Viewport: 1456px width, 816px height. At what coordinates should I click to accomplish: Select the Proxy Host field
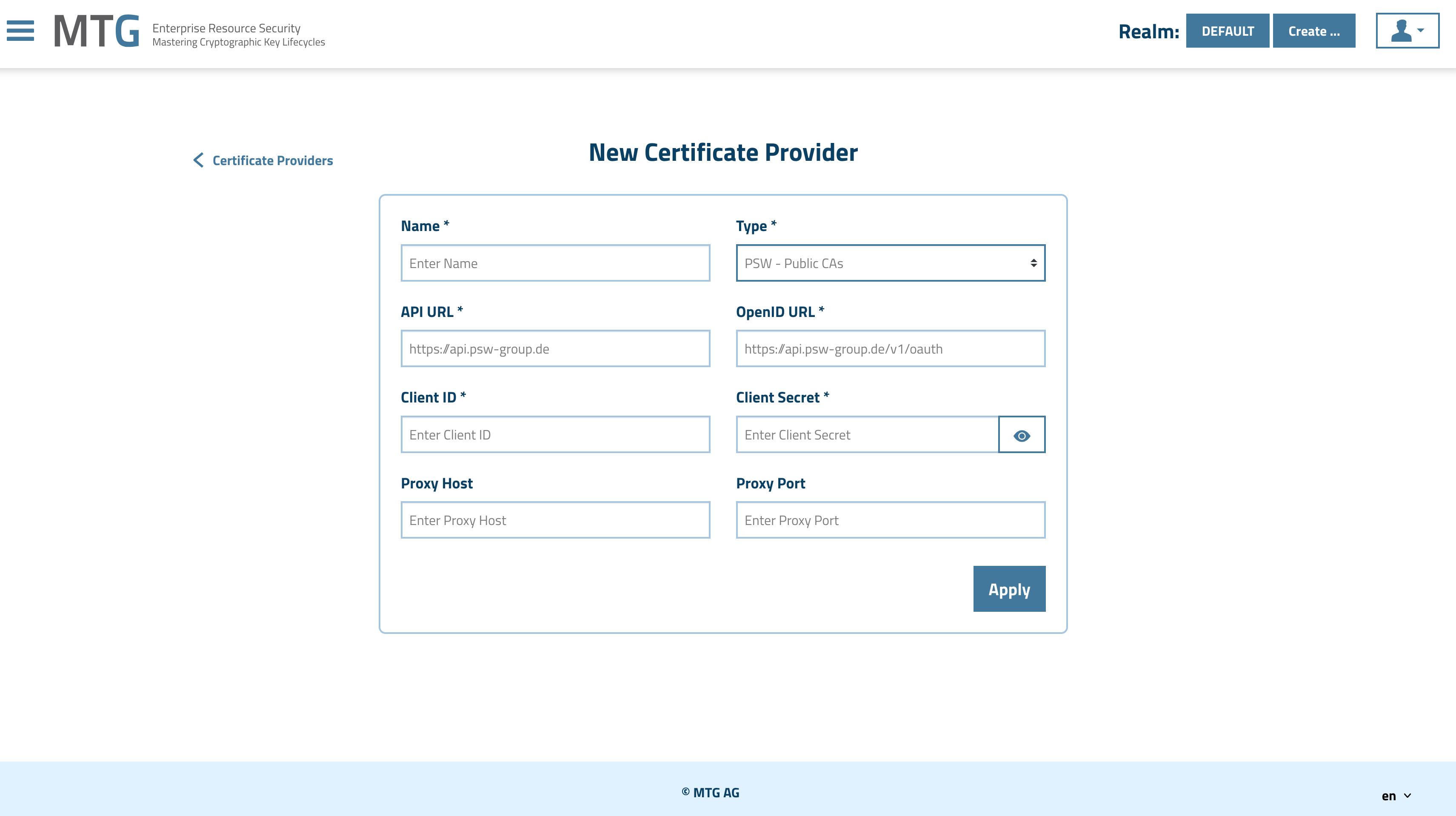click(x=555, y=520)
